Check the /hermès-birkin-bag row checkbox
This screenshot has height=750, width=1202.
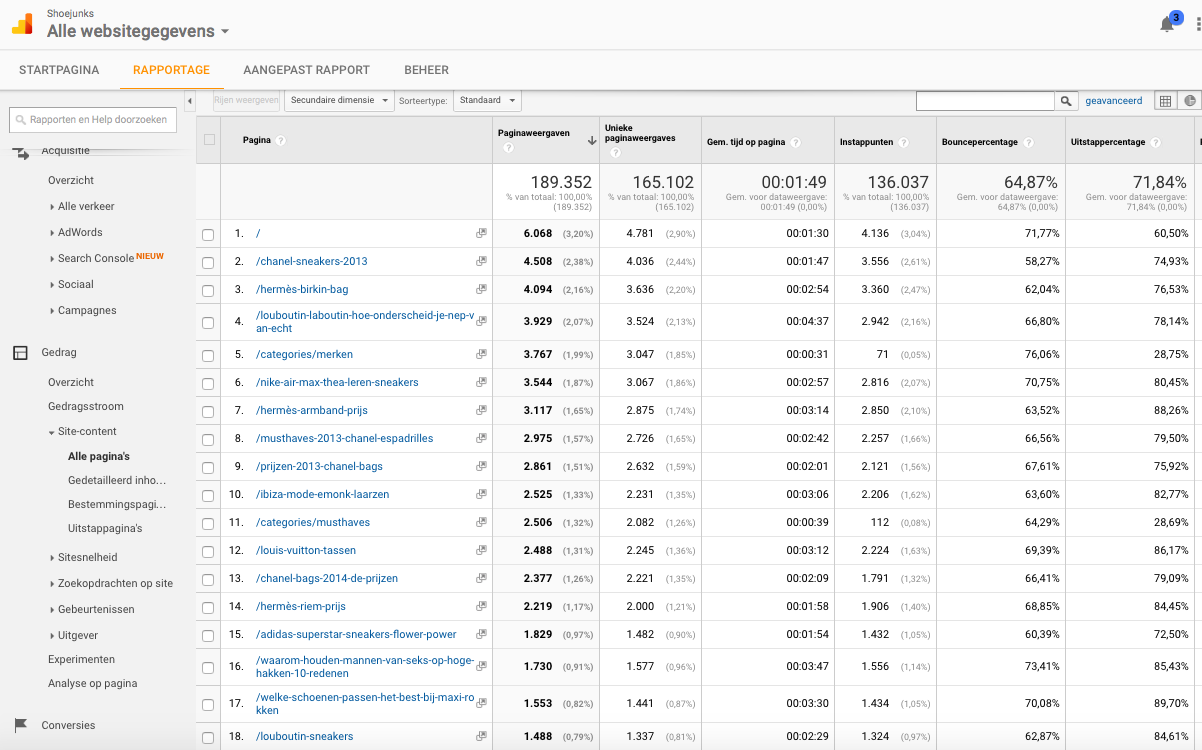208,290
